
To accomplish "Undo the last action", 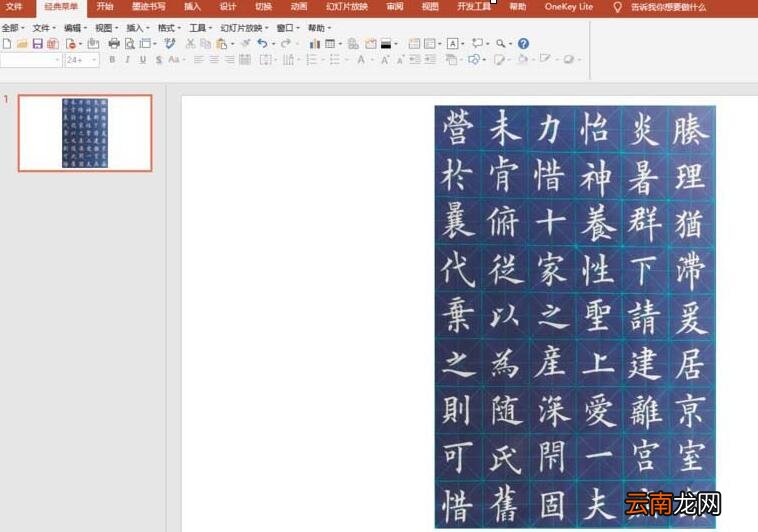I will click(262, 44).
